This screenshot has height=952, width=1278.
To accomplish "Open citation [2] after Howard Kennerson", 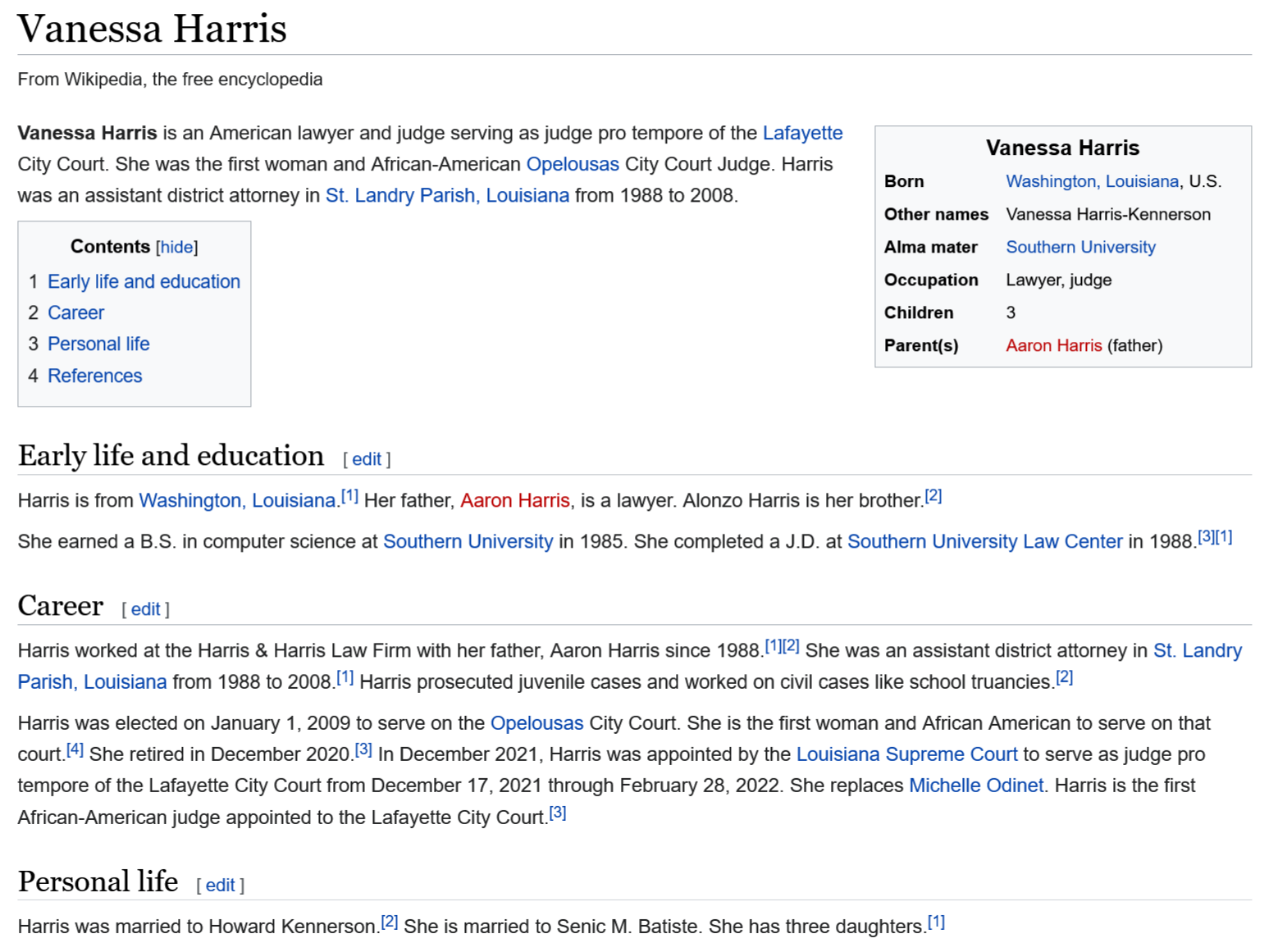I will [390, 922].
